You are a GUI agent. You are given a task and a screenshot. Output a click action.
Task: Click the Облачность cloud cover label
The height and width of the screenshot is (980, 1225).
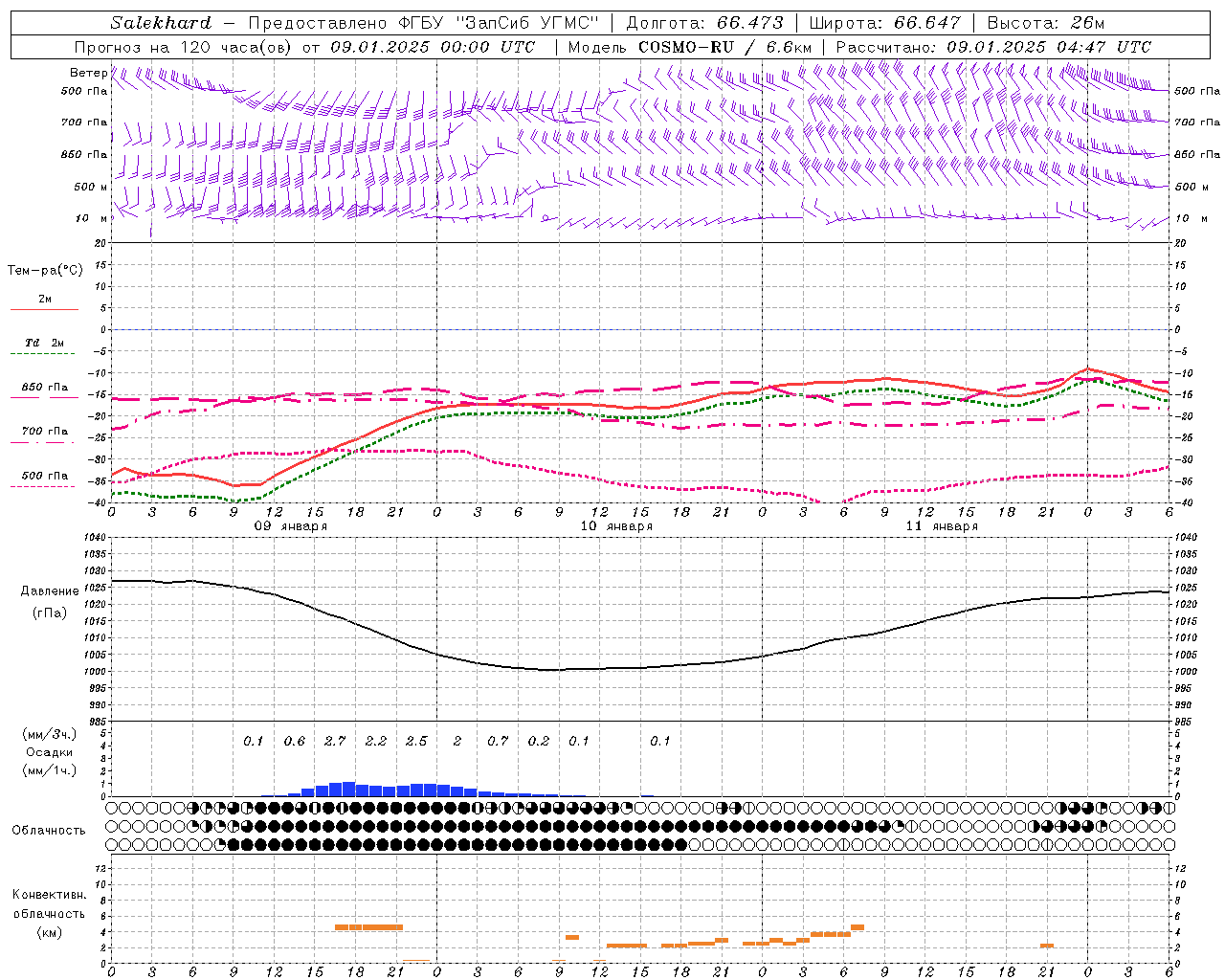point(49,831)
